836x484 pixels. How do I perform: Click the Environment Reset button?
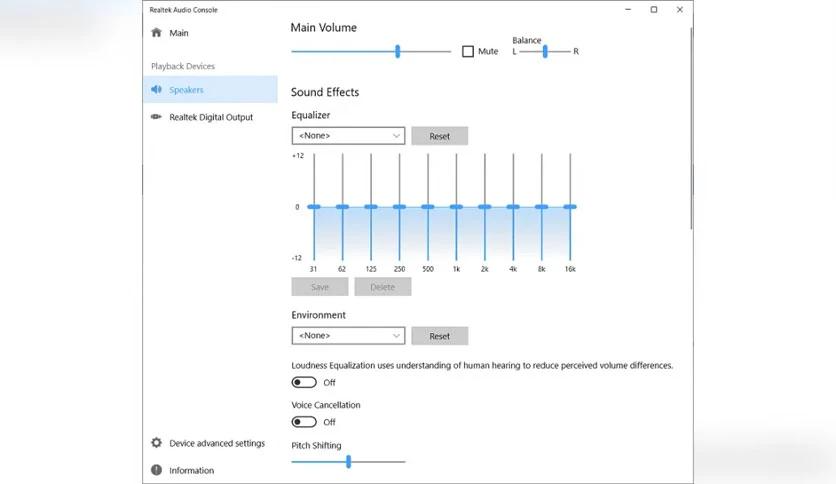(x=439, y=336)
